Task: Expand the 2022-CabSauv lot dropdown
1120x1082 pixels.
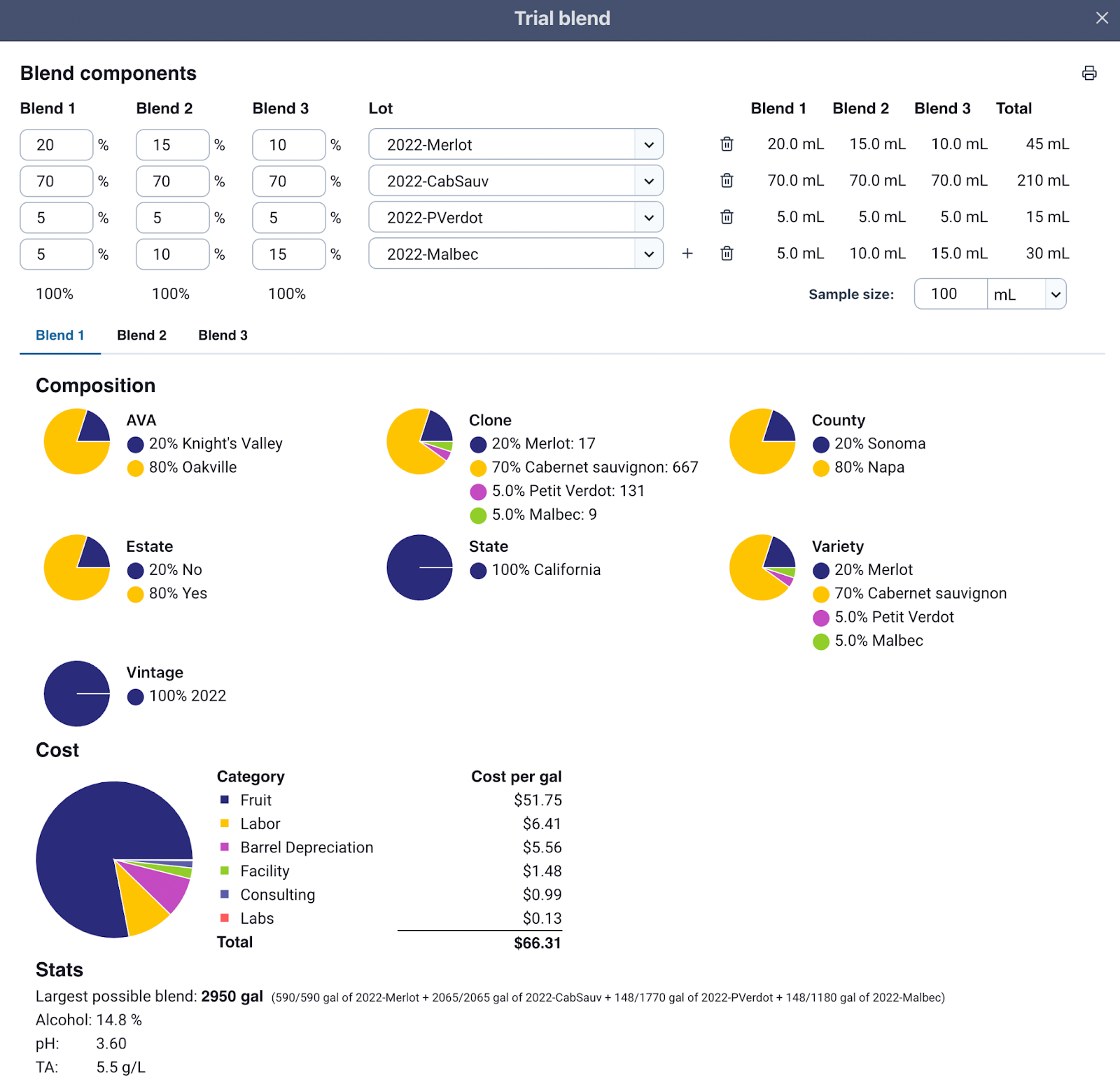Action: (x=515, y=181)
